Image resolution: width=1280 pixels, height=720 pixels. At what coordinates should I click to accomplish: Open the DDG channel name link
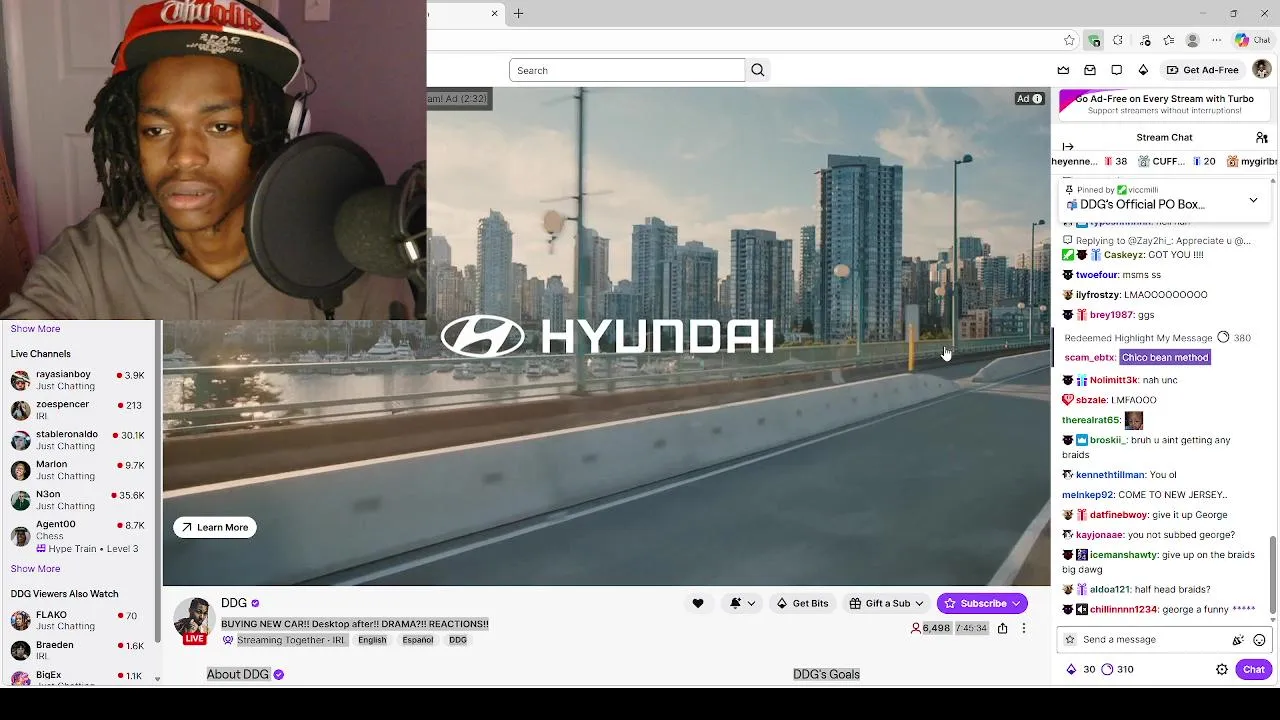pyautogui.click(x=234, y=603)
